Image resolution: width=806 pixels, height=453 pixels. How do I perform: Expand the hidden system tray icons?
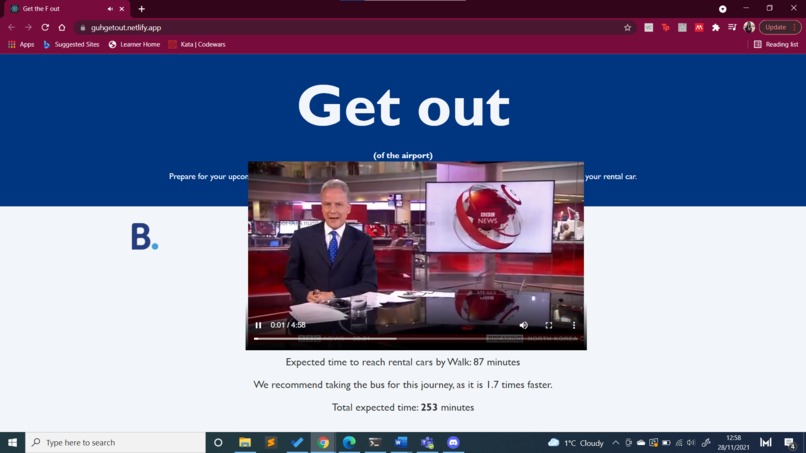(615, 443)
